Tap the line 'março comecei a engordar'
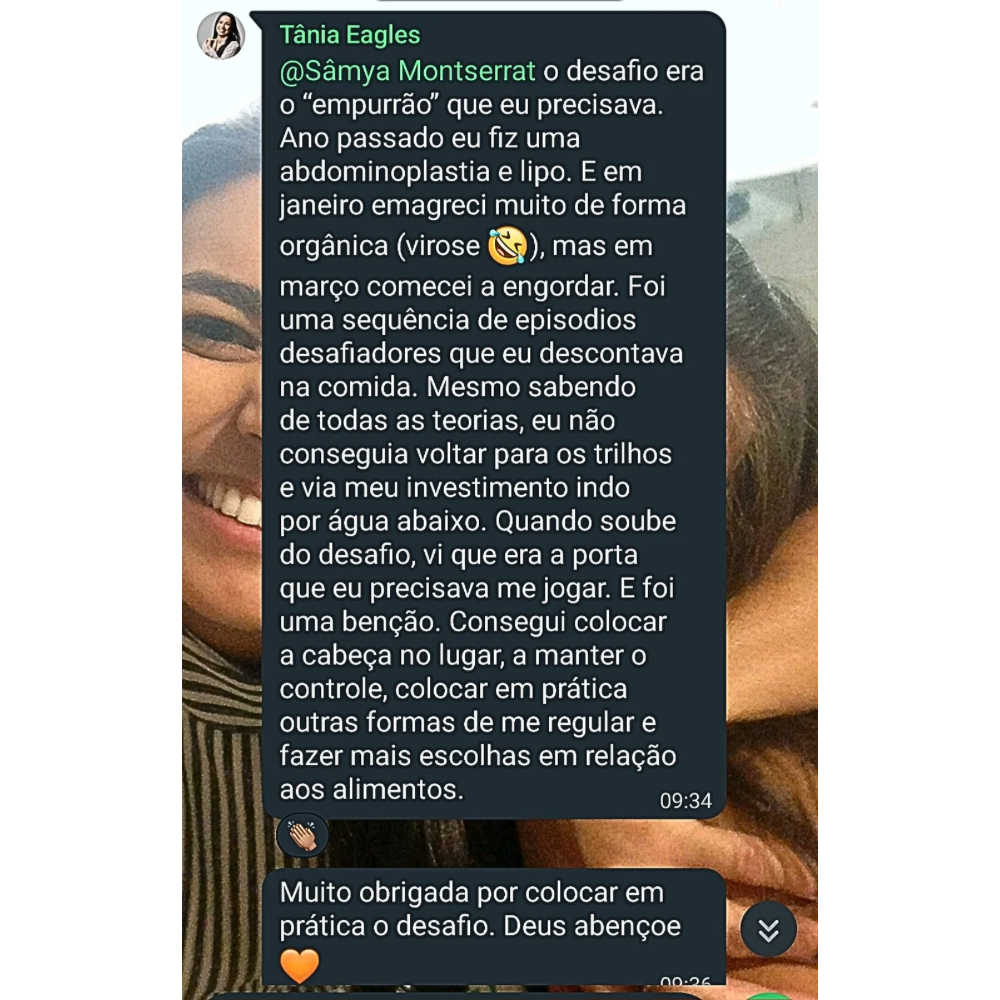The width and height of the screenshot is (1000, 1000). tap(449, 287)
